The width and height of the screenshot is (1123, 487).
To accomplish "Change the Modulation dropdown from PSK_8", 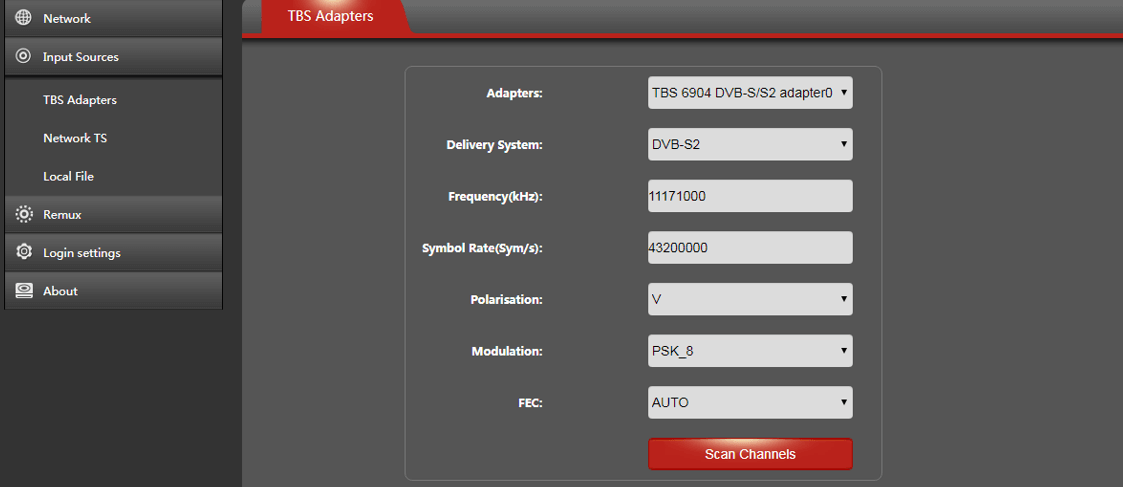I will click(x=750, y=351).
